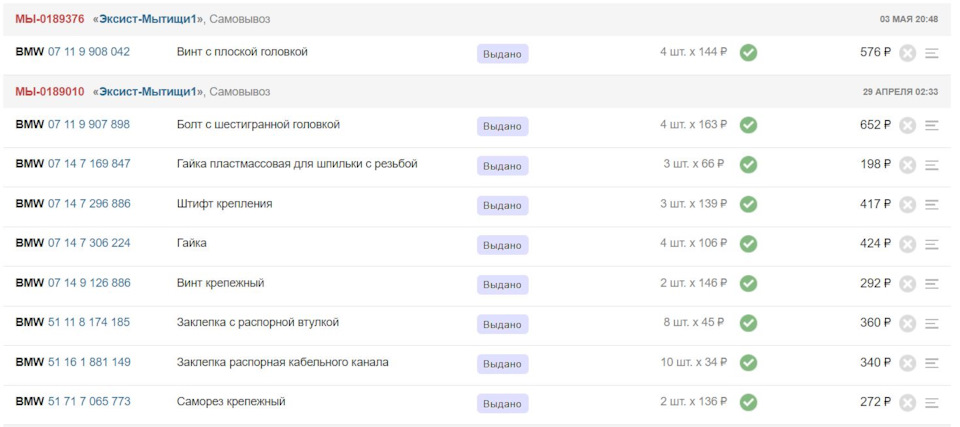
Task: Click green checkmark on Гайка 424 ₽ row
Action: tap(748, 244)
